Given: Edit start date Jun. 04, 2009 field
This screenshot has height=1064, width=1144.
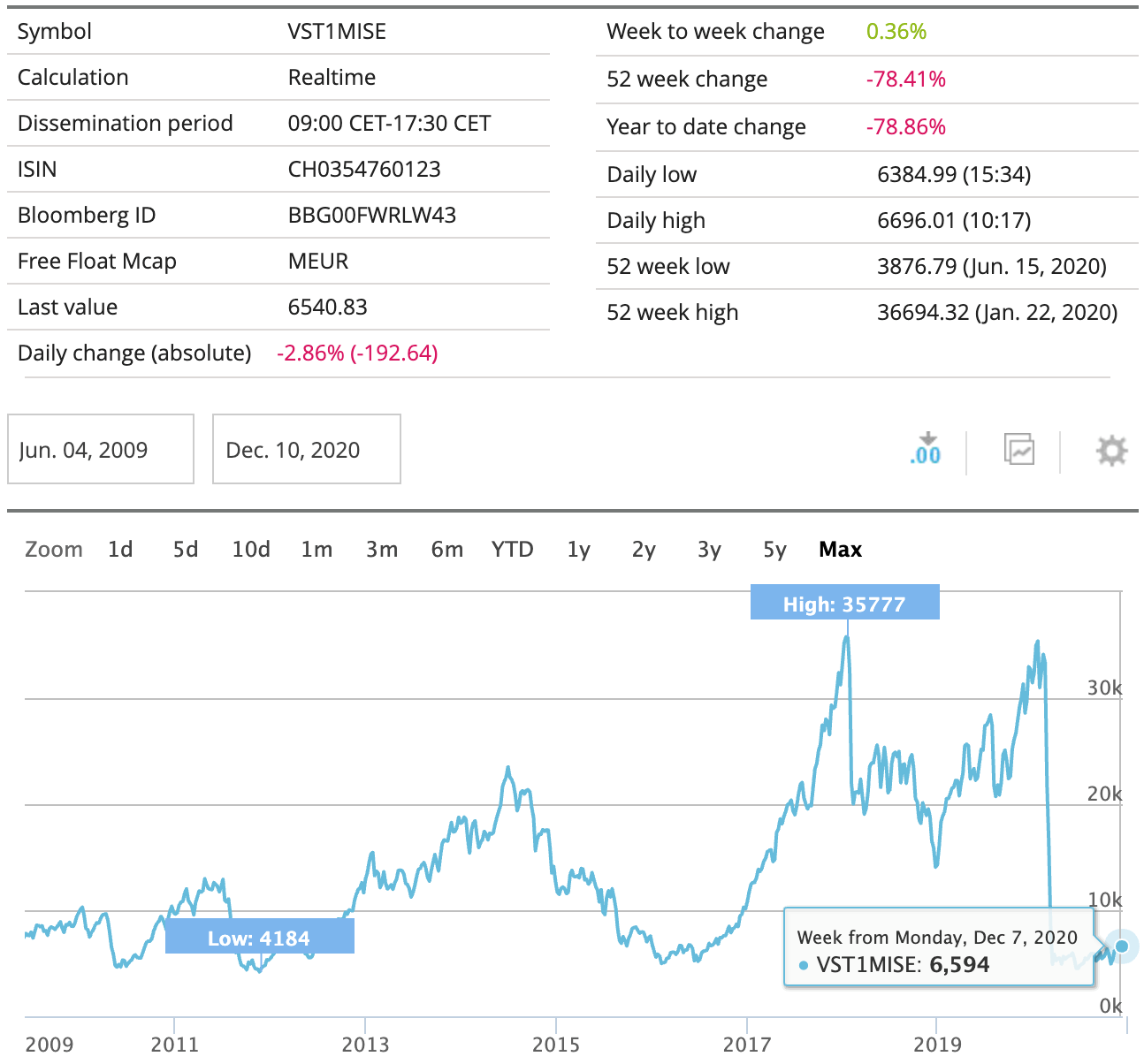Looking at the screenshot, I should point(101,450).
